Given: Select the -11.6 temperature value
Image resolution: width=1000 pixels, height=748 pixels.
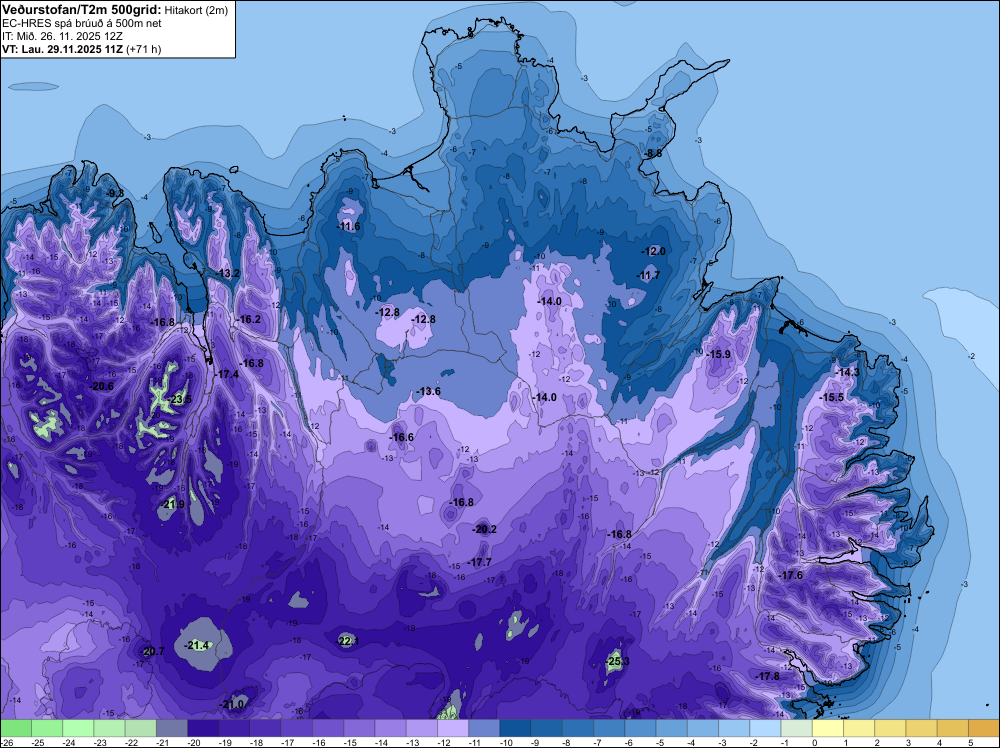Looking at the screenshot, I should pyautogui.click(x=349, y=226).
